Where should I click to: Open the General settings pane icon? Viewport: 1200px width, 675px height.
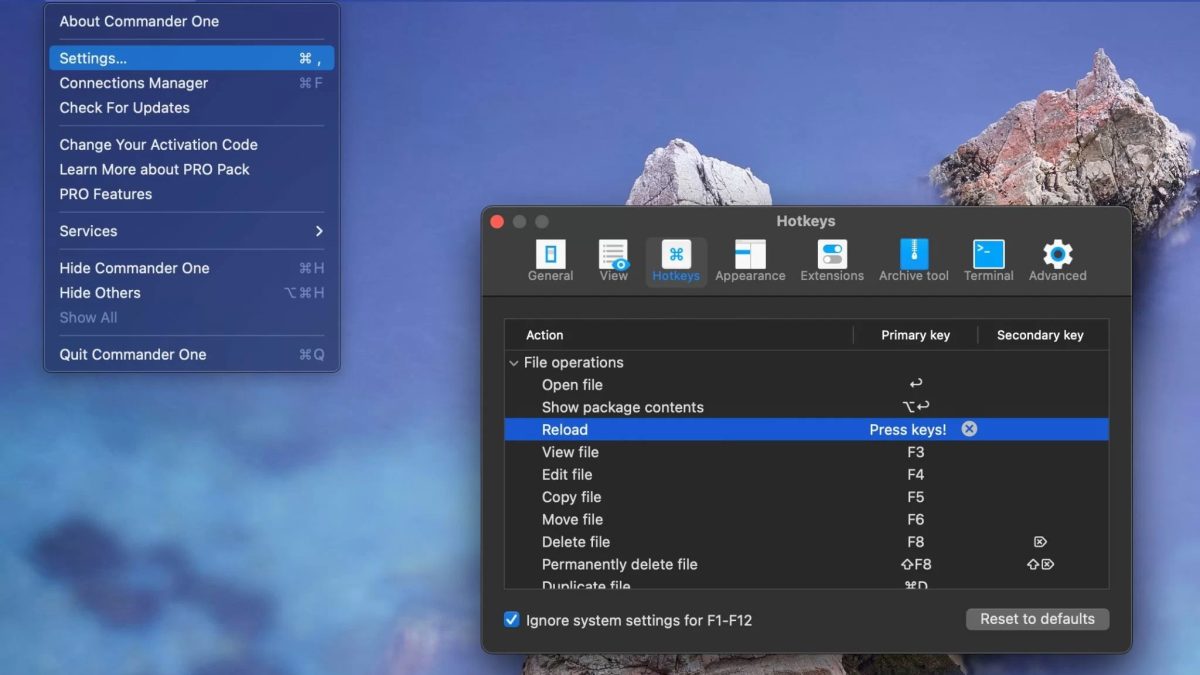pos(550,255)
